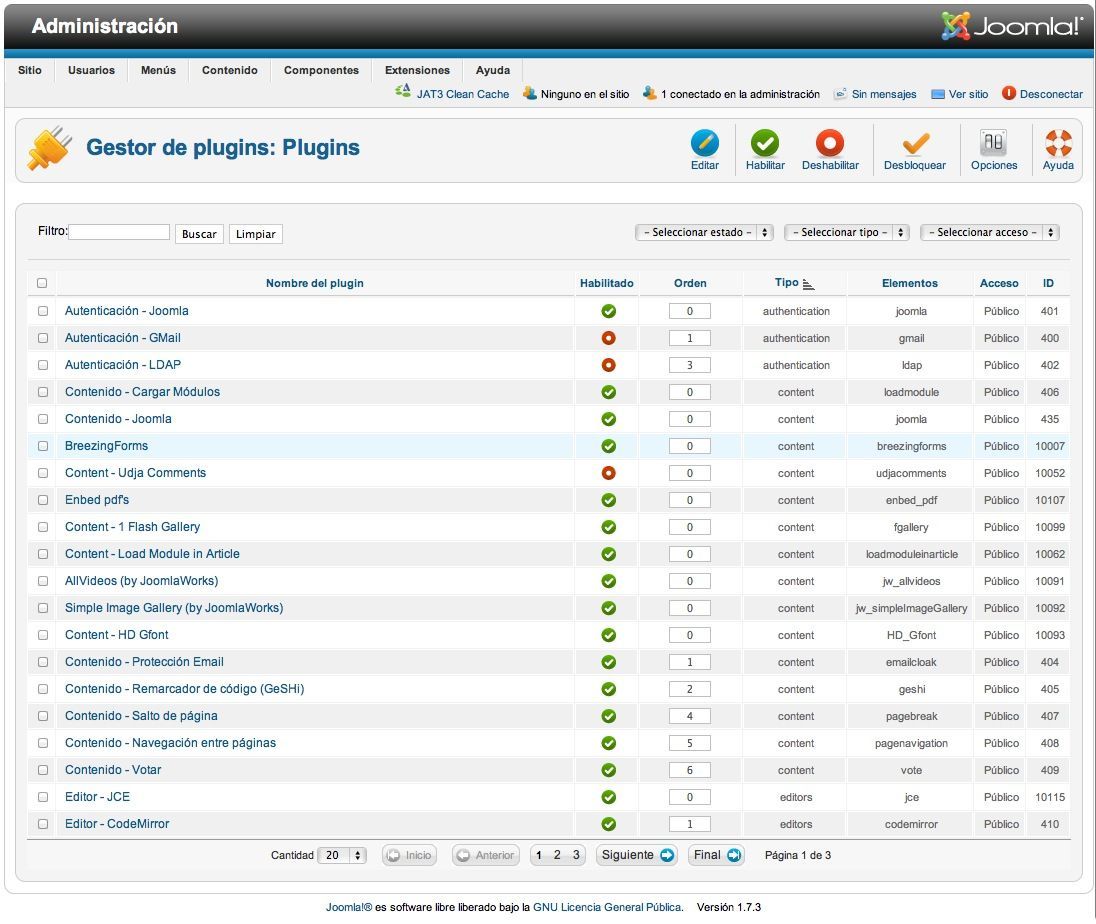Toggle enabled status icon for BreezingForms
Screen dimensions: 1096x924
tap(608, 446)
